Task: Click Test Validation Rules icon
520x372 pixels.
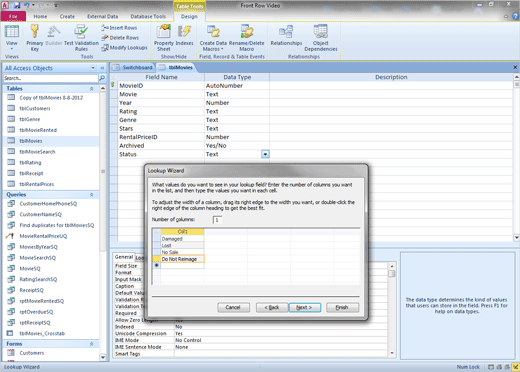Action: (81, 38)
